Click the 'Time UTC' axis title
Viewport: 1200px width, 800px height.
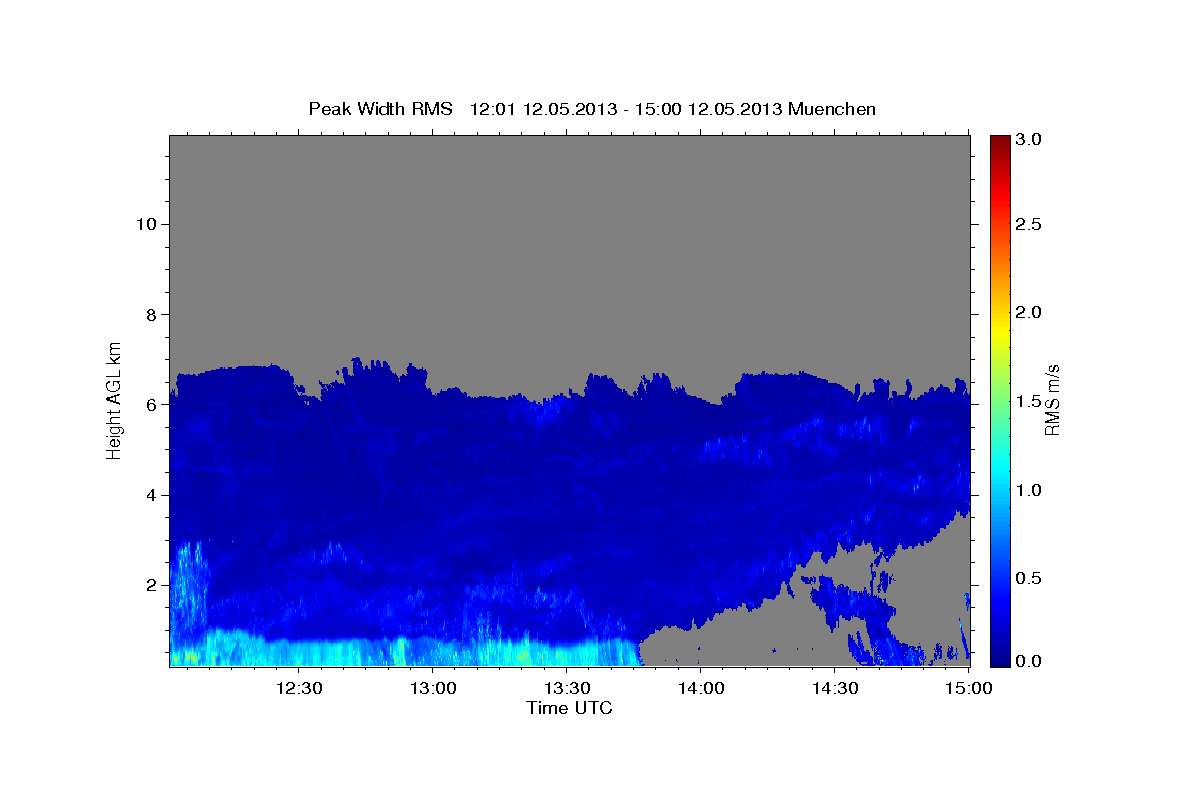point(569,708)
